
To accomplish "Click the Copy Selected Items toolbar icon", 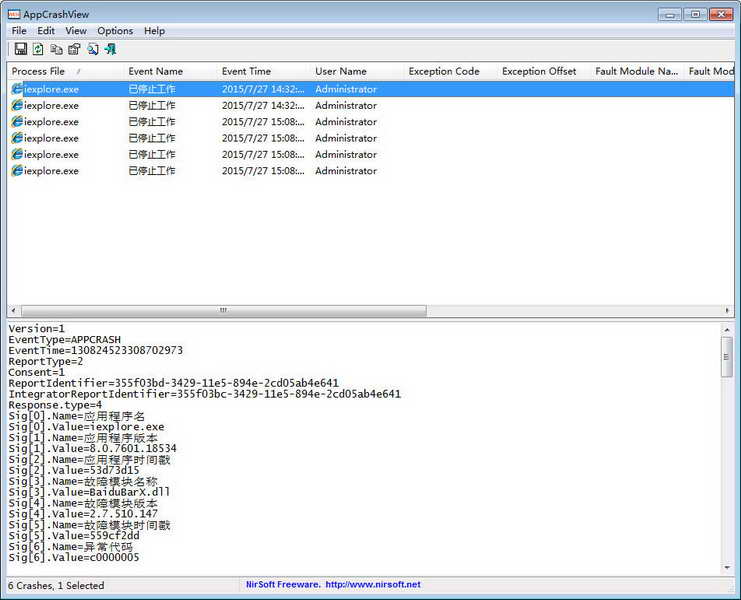I will click(x=56, y=49).
